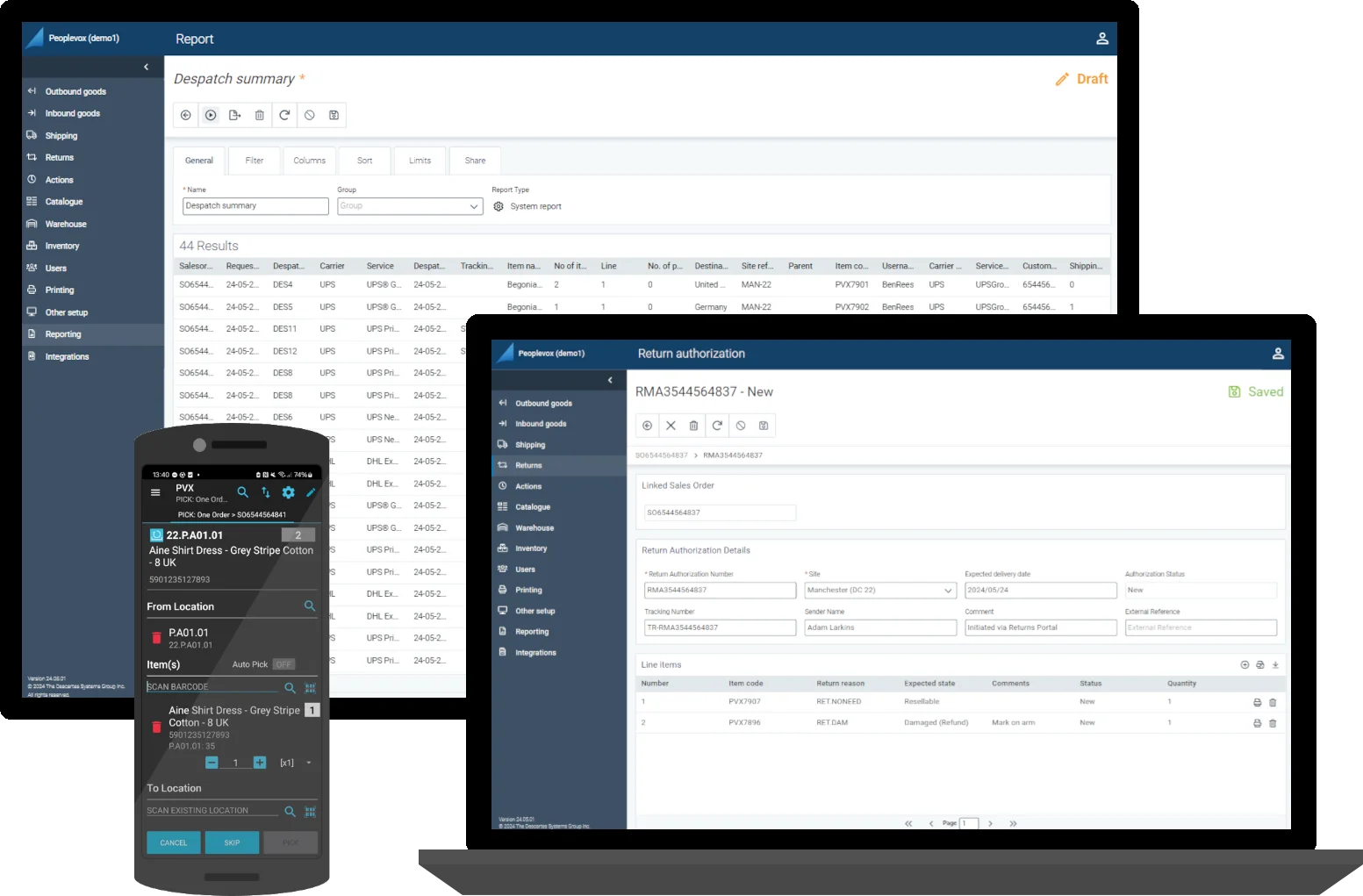Collapse the sidebar in Return authorization window
Image resolution: width=1363 pixels, height=896 pixels.
coord(610,380)
